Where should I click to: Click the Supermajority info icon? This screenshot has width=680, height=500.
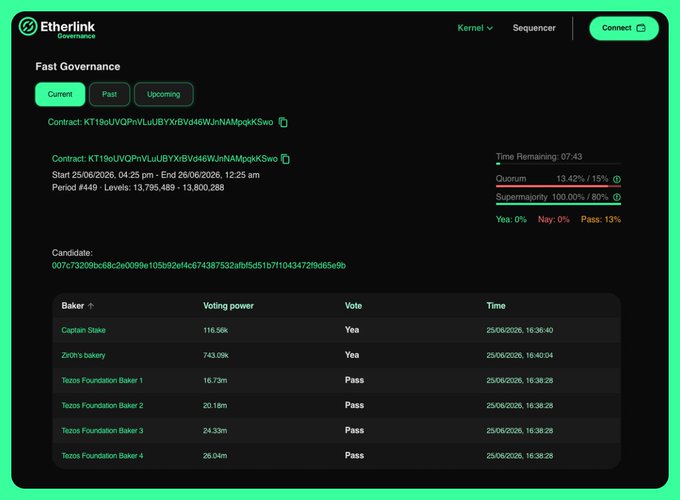coord(617,197)
